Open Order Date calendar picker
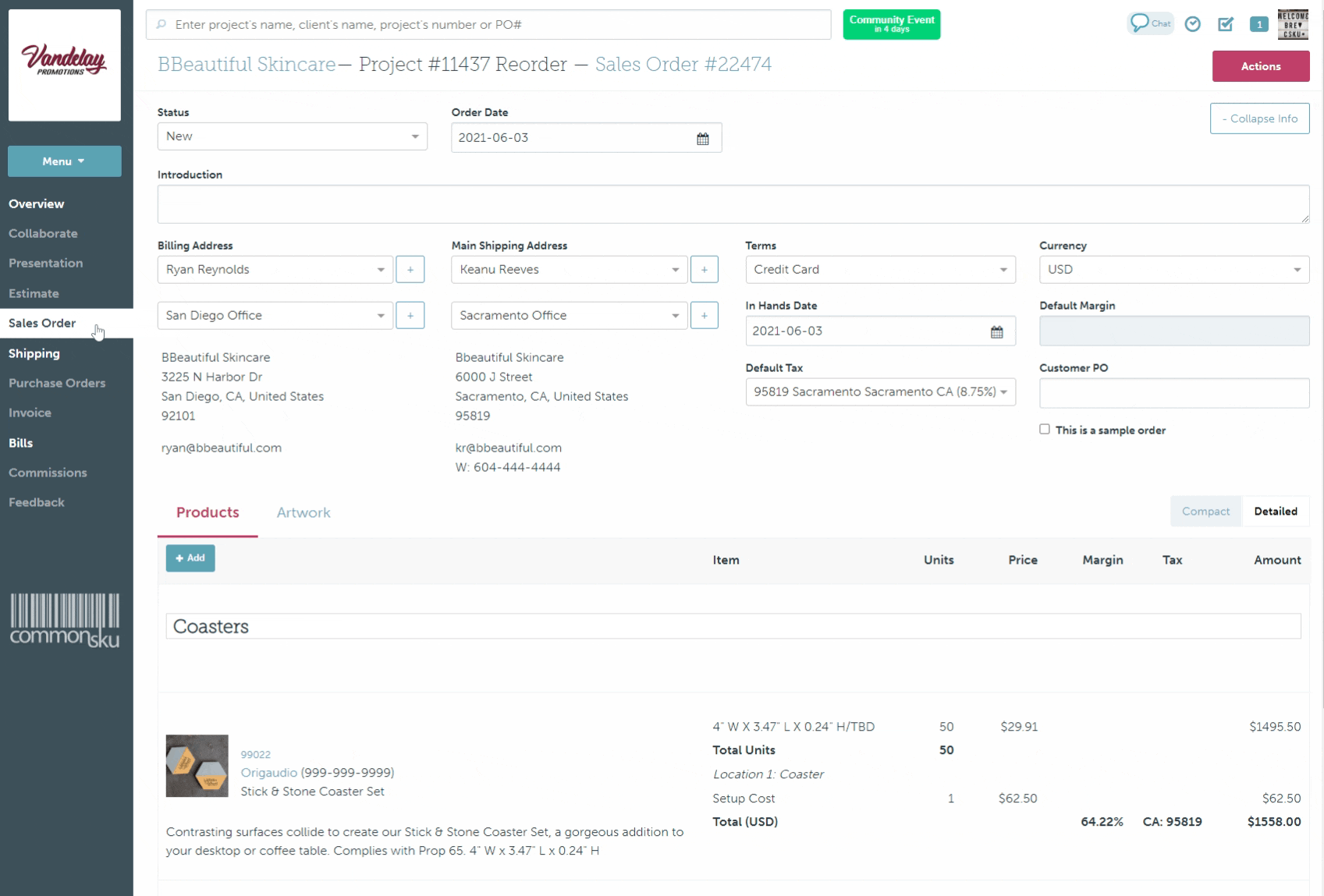Image resolution: width=1324 pixels, height=896 pixels. [702, 138]
